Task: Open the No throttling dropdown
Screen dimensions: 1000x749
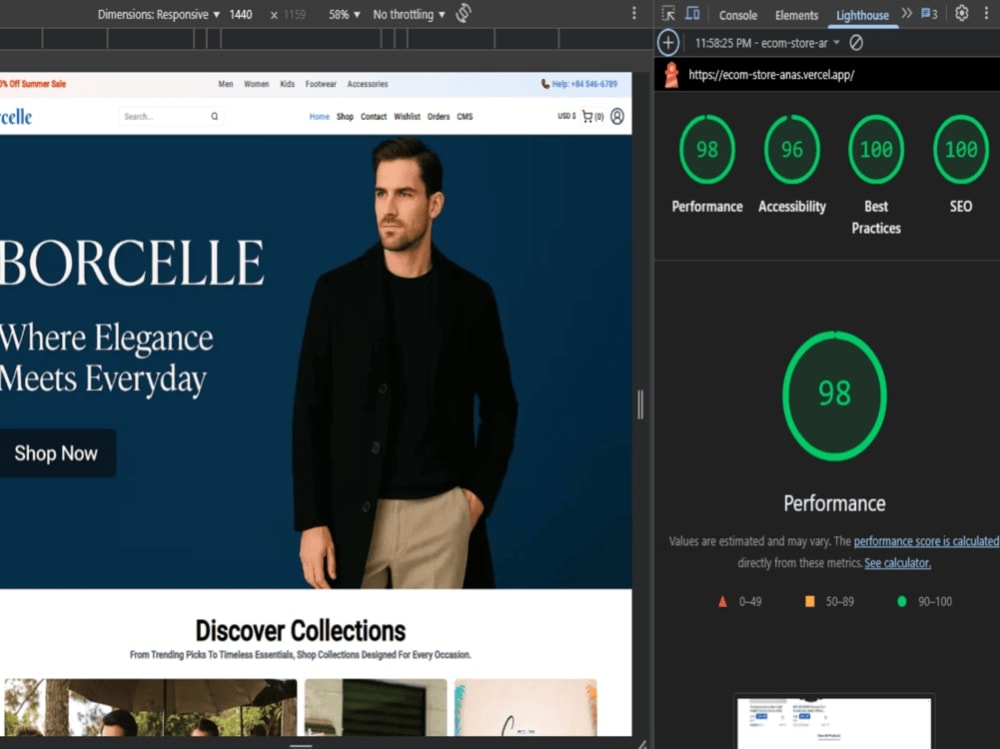Action: click(x=409, y=14)
